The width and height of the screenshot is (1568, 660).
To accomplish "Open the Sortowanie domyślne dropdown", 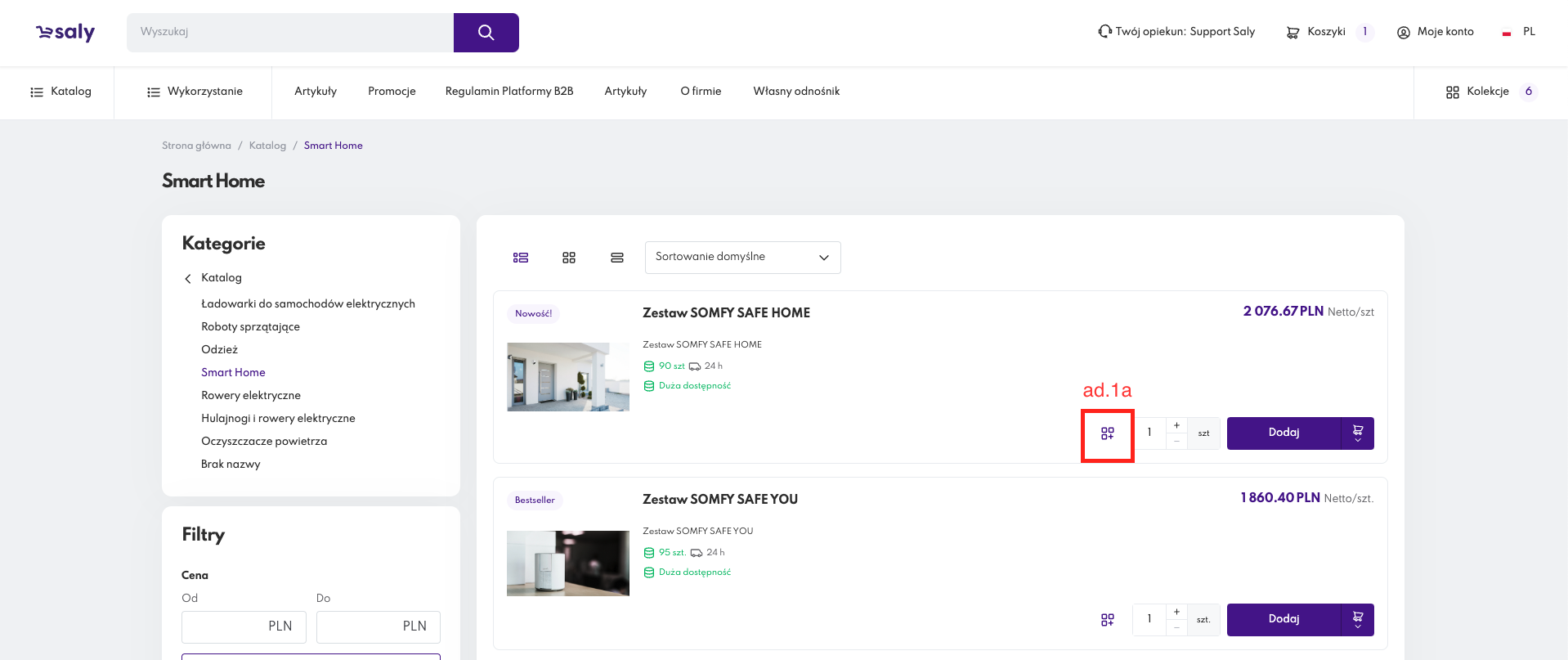I will pyautogui.click(x=742, y=258).
